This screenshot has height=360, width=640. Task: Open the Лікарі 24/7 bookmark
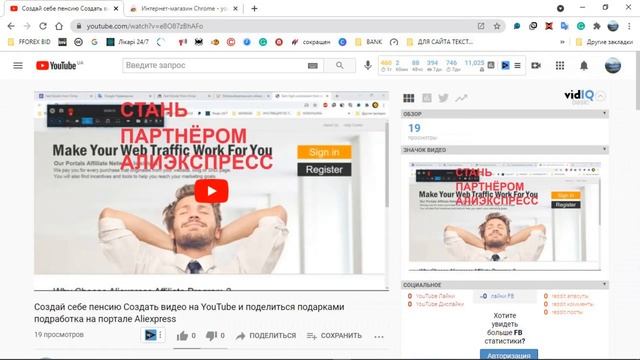pyautogui.click(x=127, y=42)
